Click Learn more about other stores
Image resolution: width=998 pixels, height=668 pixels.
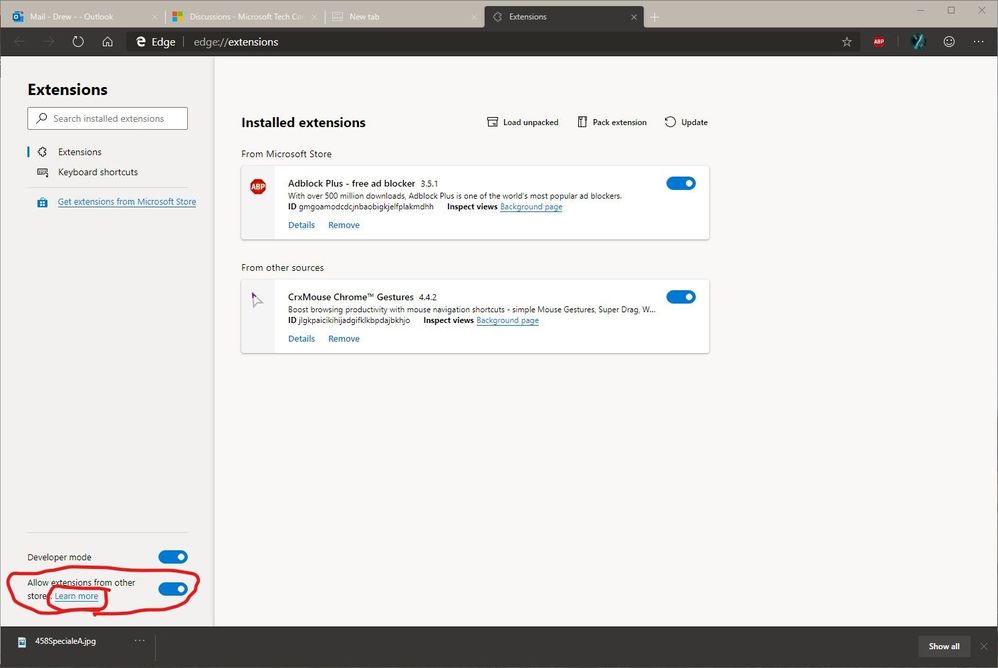point(76,597)
